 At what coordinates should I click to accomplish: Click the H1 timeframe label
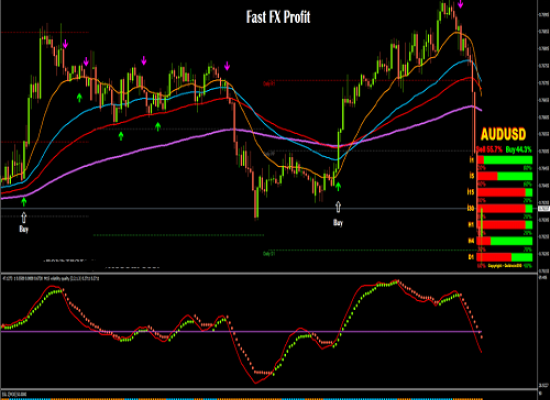point(471,224)
